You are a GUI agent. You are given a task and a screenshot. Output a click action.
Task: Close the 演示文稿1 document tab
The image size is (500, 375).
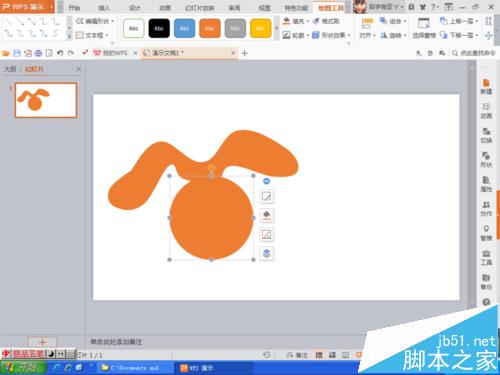[233, 53]
